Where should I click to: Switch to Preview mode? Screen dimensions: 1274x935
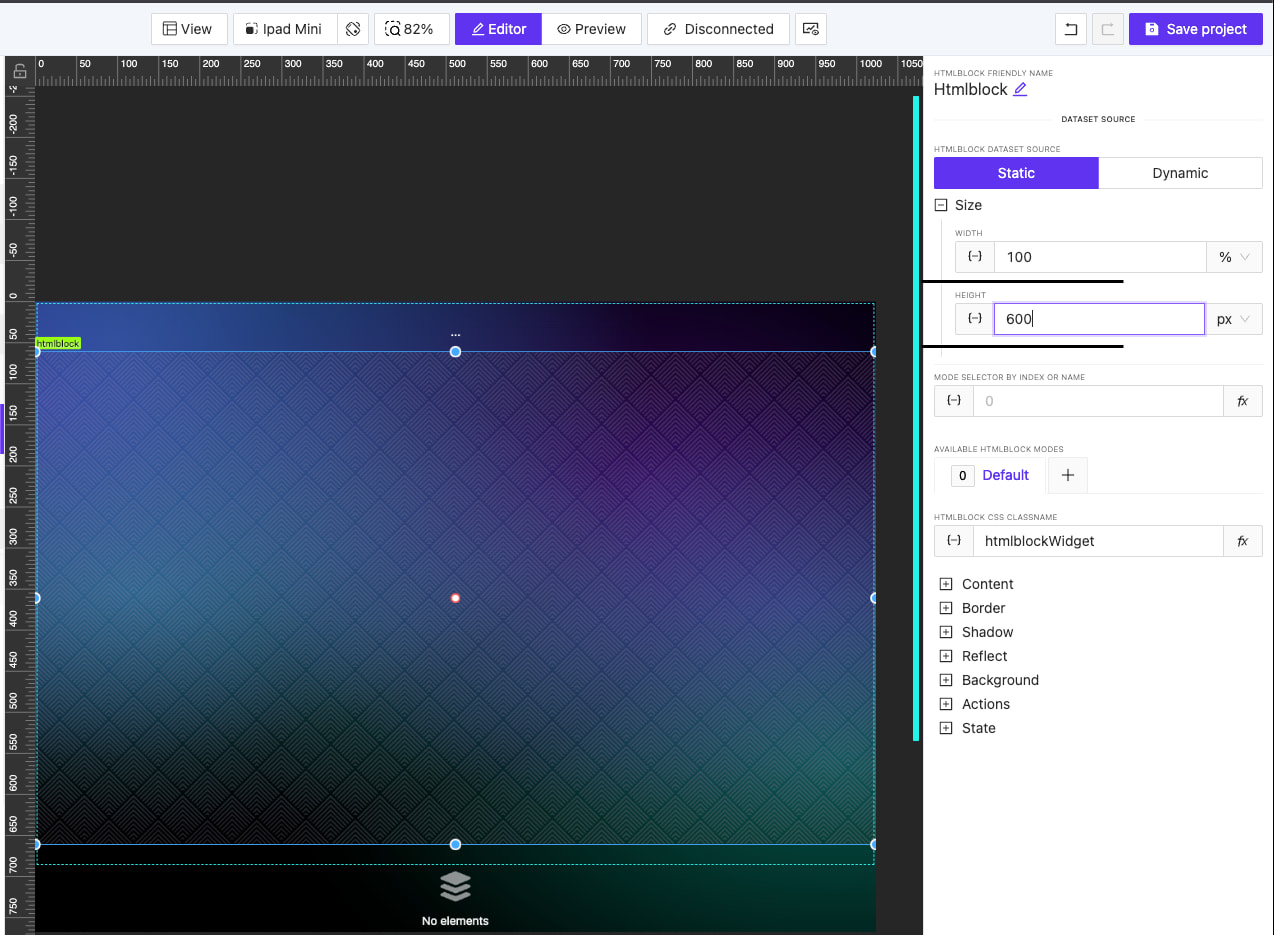coord(591,29)
